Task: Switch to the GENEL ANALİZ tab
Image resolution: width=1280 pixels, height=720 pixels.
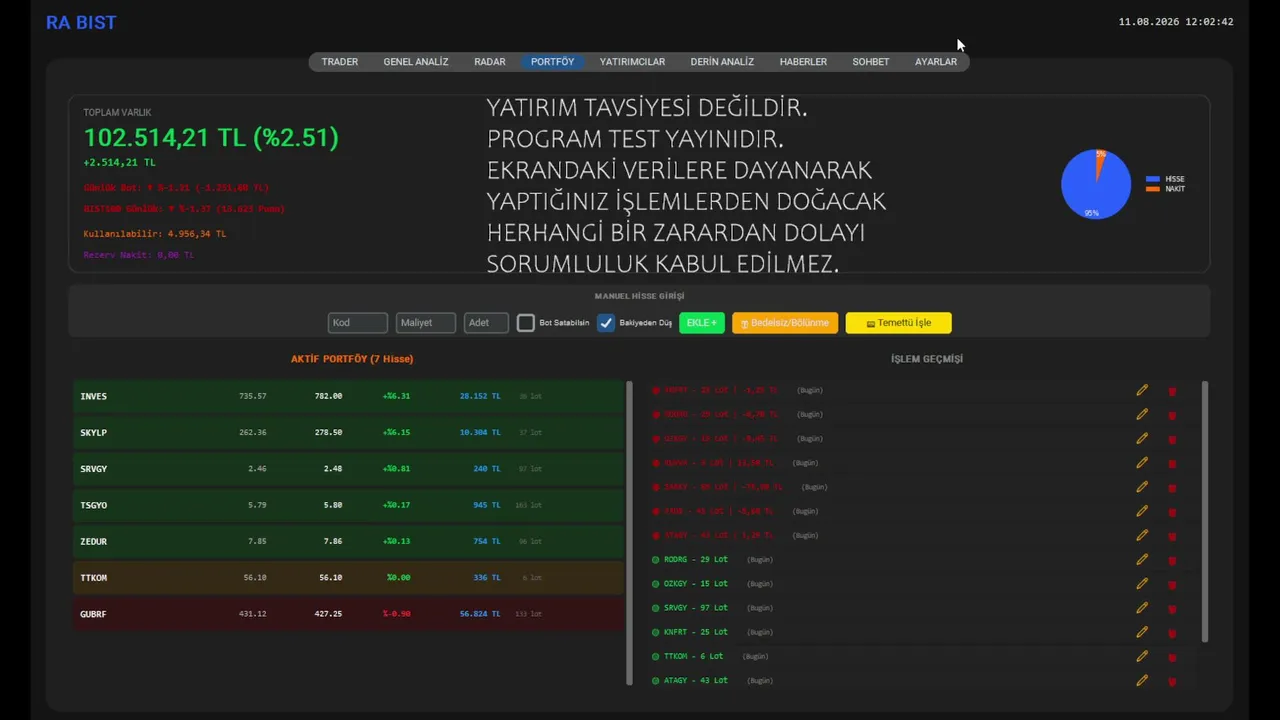Action: point(416,62)
